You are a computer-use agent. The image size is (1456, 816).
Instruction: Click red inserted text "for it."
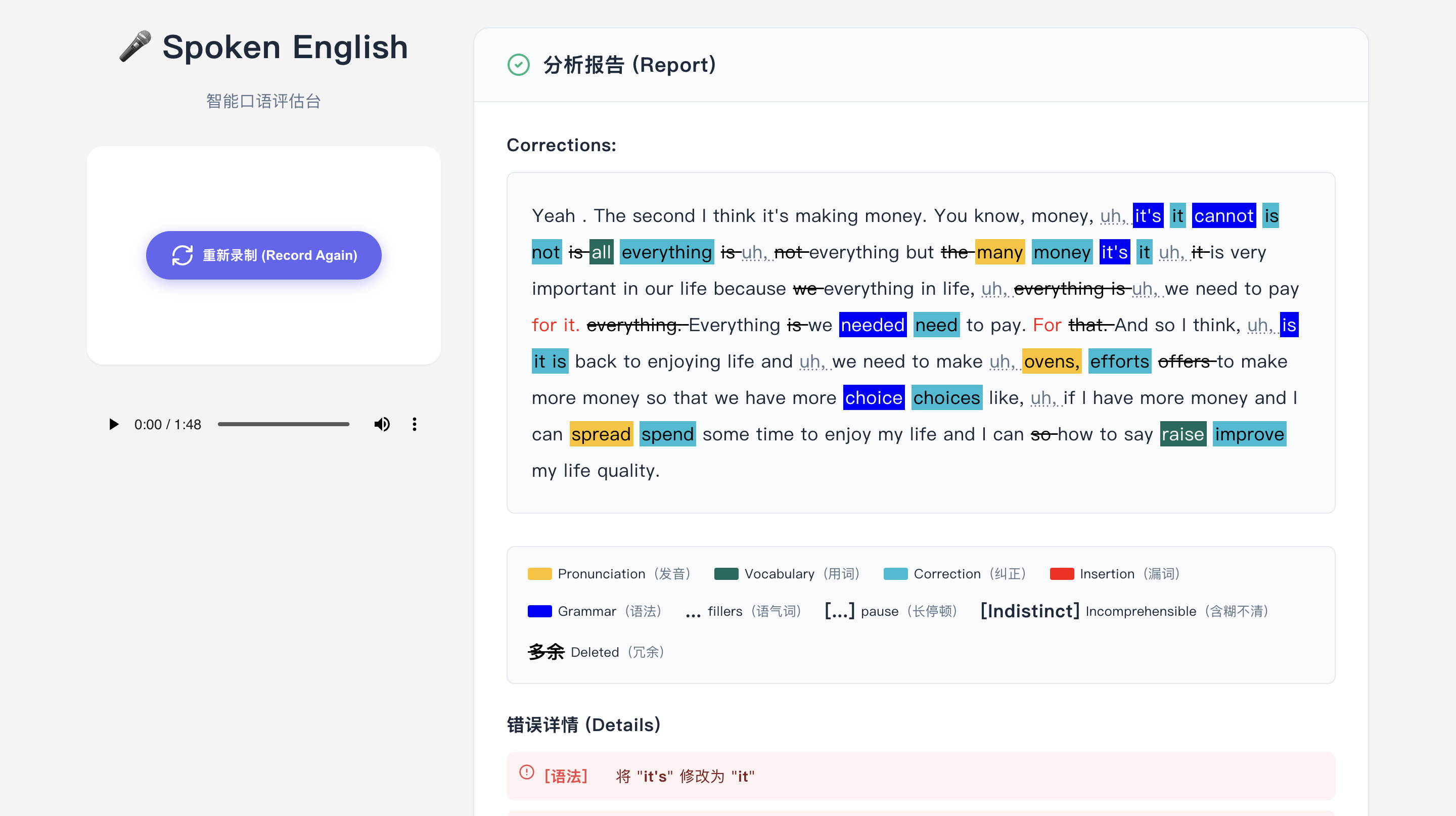556,325
